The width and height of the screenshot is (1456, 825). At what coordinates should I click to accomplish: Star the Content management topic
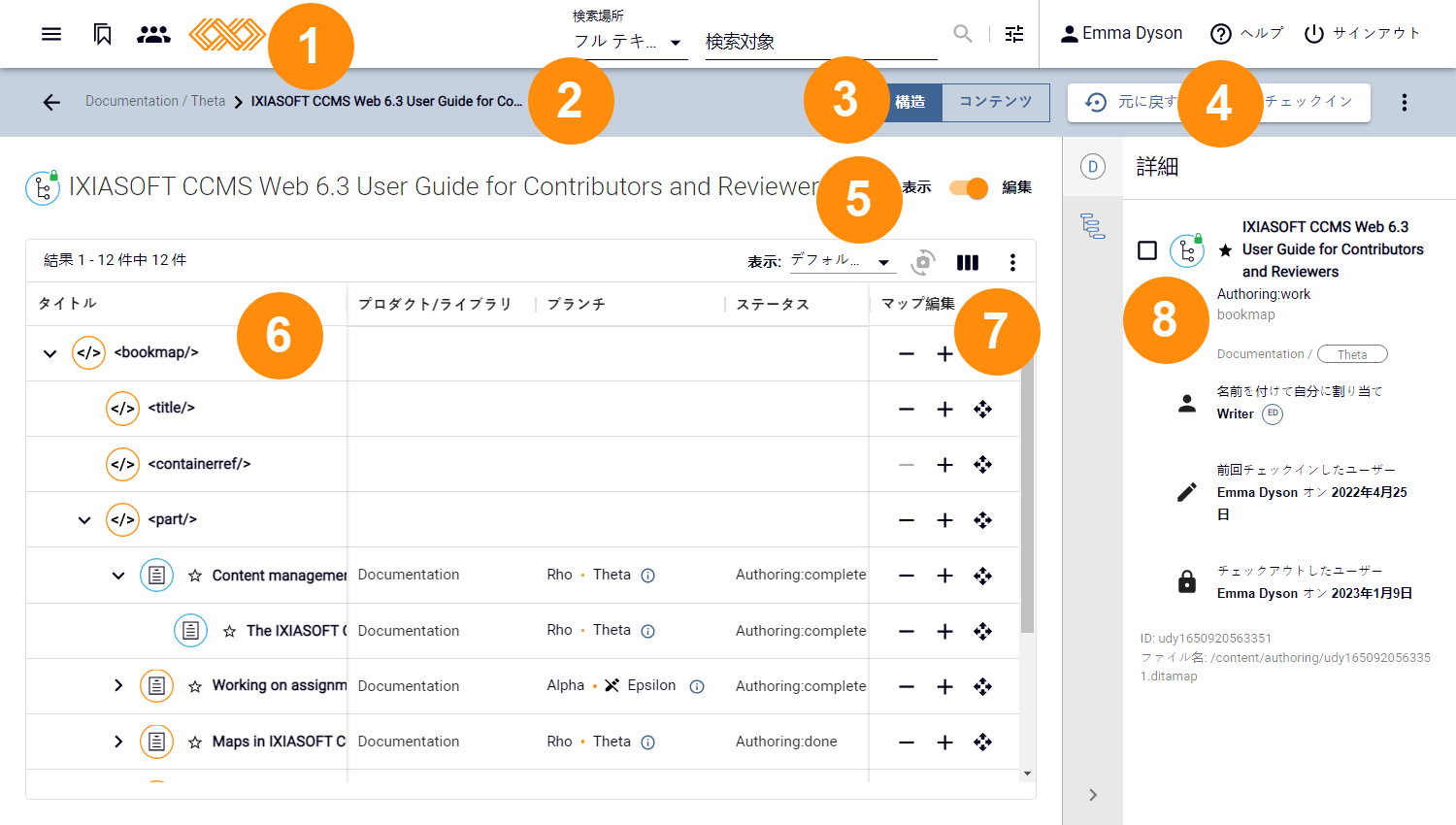[x=195, y=576]
